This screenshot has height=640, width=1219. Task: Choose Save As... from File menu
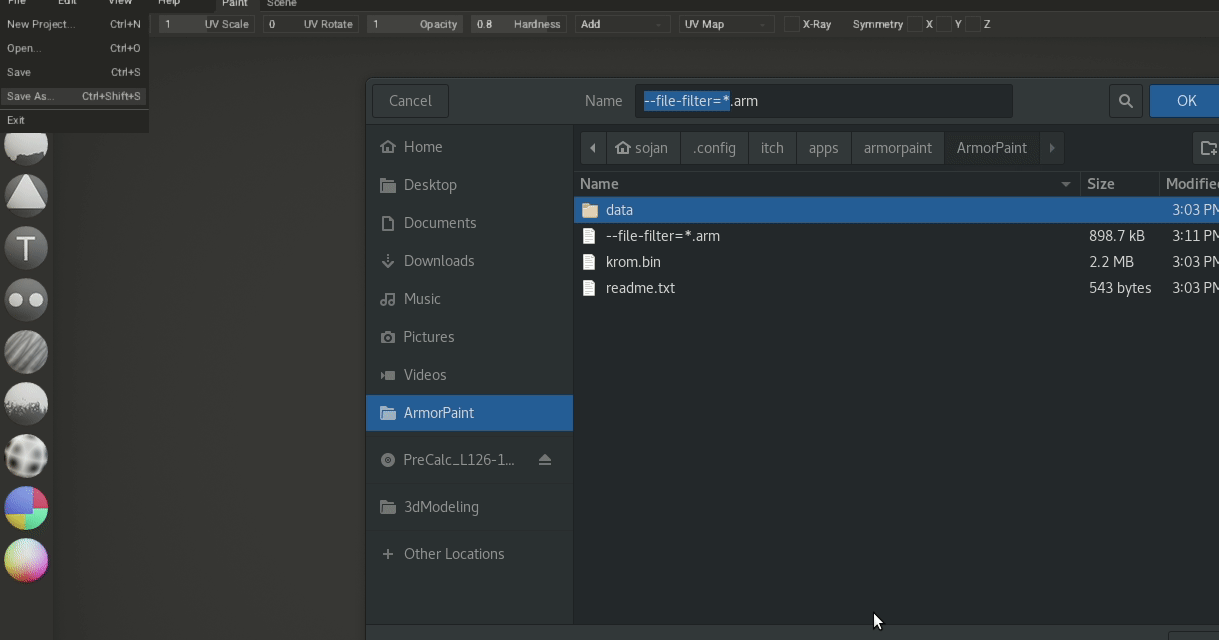click(x=74, y=96)
